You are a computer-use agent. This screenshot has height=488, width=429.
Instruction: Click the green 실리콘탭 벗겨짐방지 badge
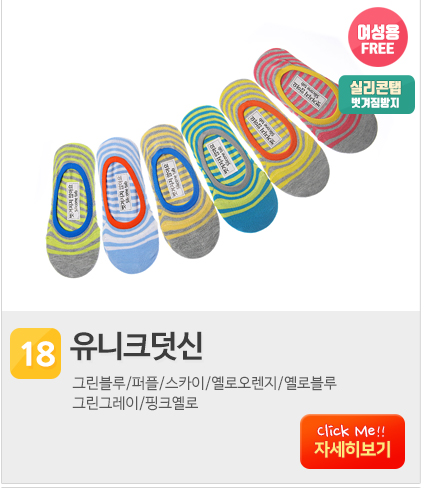point(377,94)
